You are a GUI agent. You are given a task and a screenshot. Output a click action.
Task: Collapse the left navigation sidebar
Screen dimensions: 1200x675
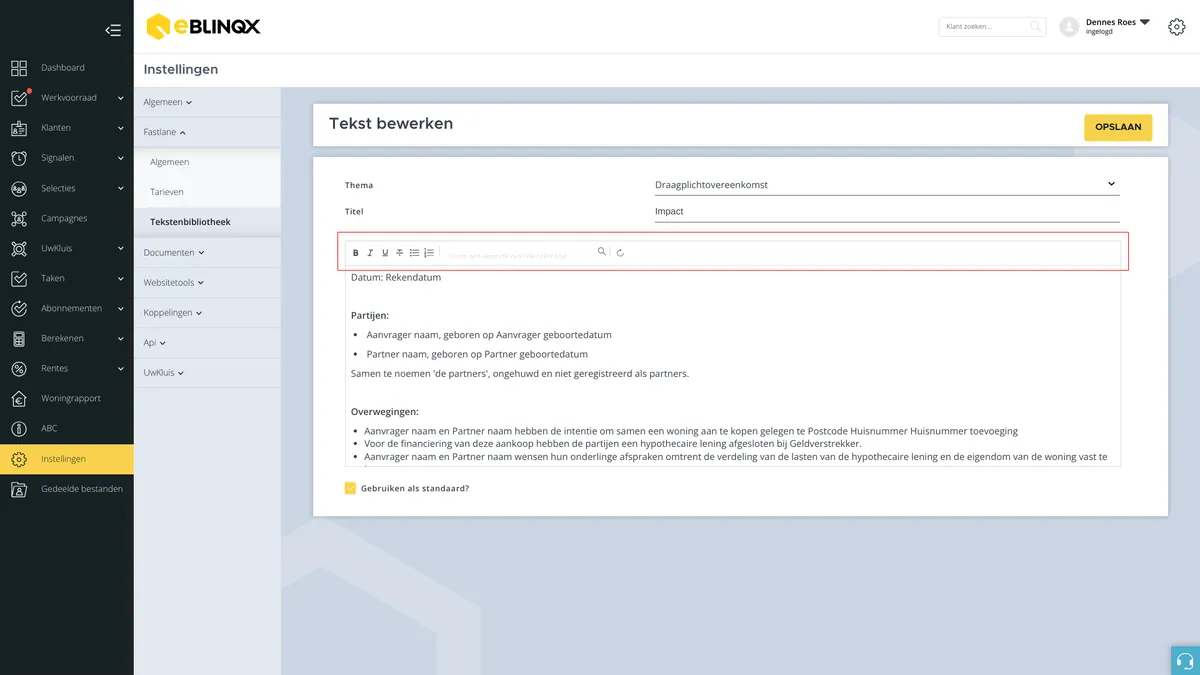coord(113,30)
